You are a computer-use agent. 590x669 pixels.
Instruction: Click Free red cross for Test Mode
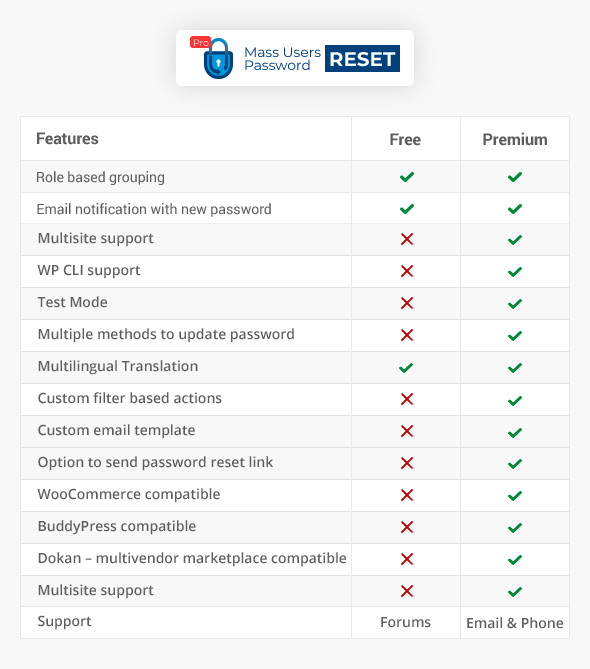click(x=407, y=303)
